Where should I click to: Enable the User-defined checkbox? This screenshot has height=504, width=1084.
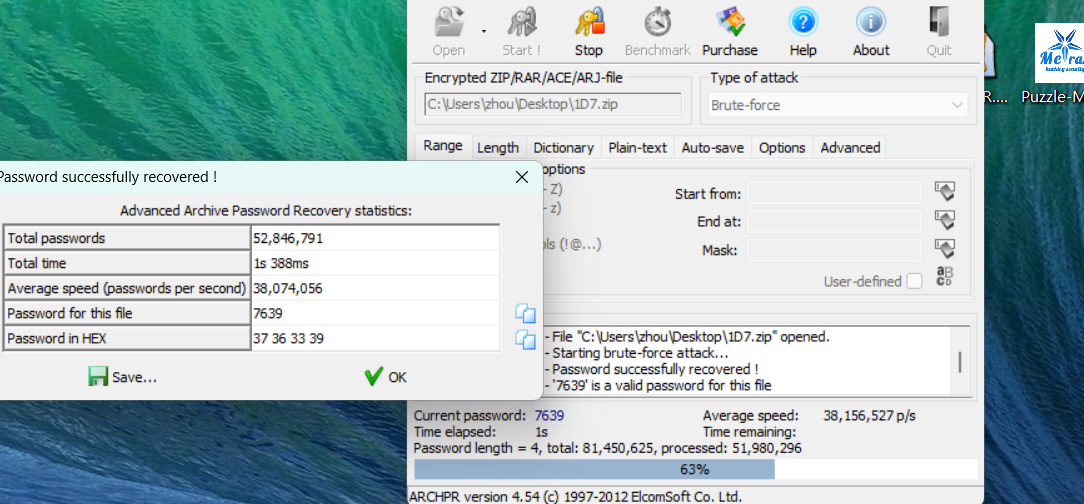[x=914, y=281]
